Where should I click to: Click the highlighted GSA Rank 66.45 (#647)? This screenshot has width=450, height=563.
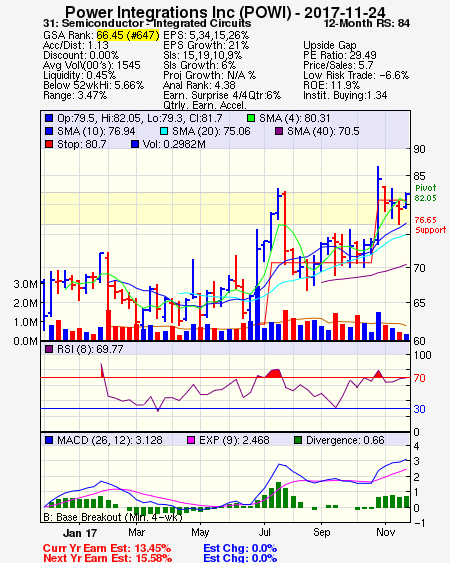coord(128,35)
